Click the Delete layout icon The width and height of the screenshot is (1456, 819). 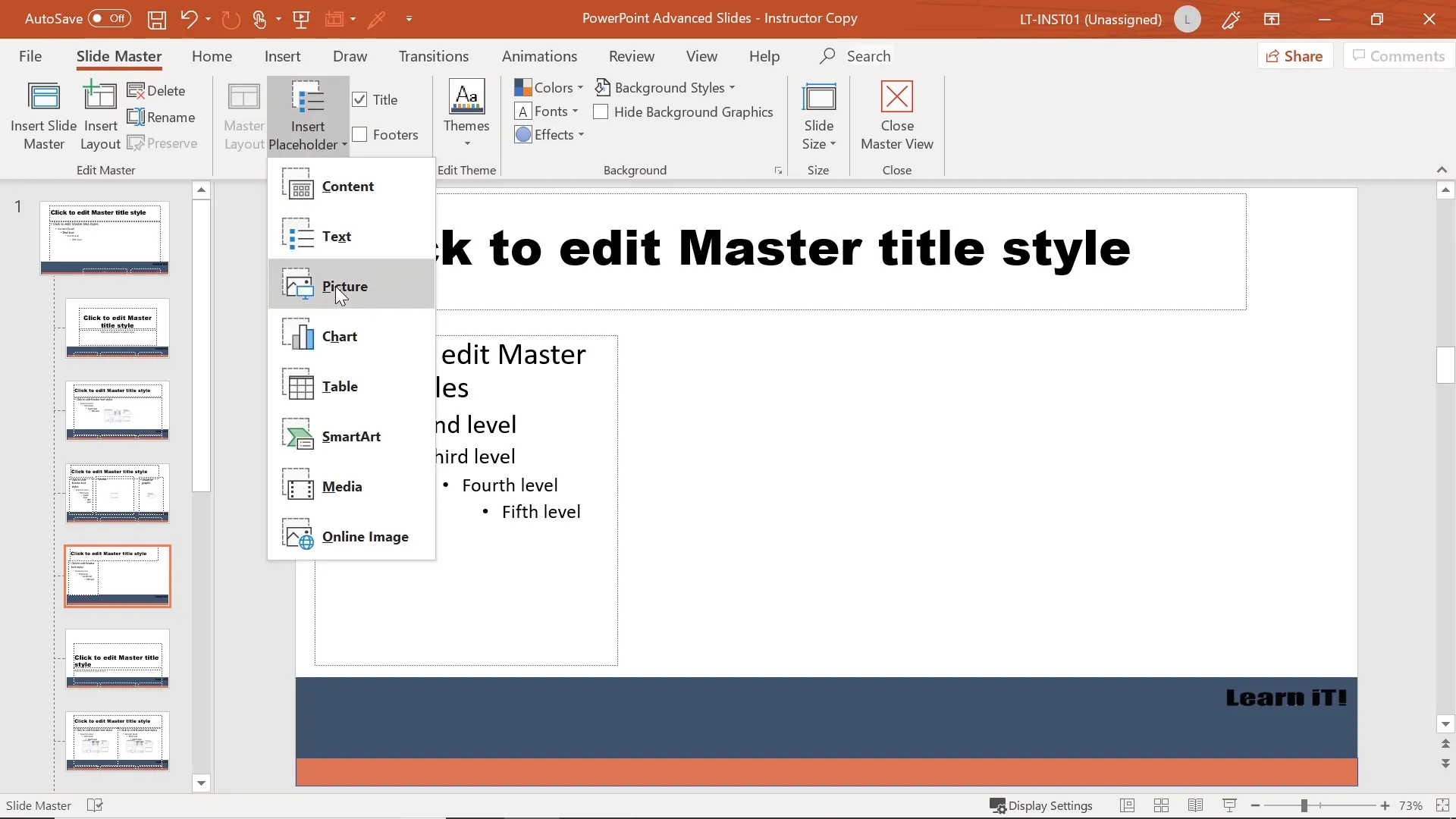point(156,90)
